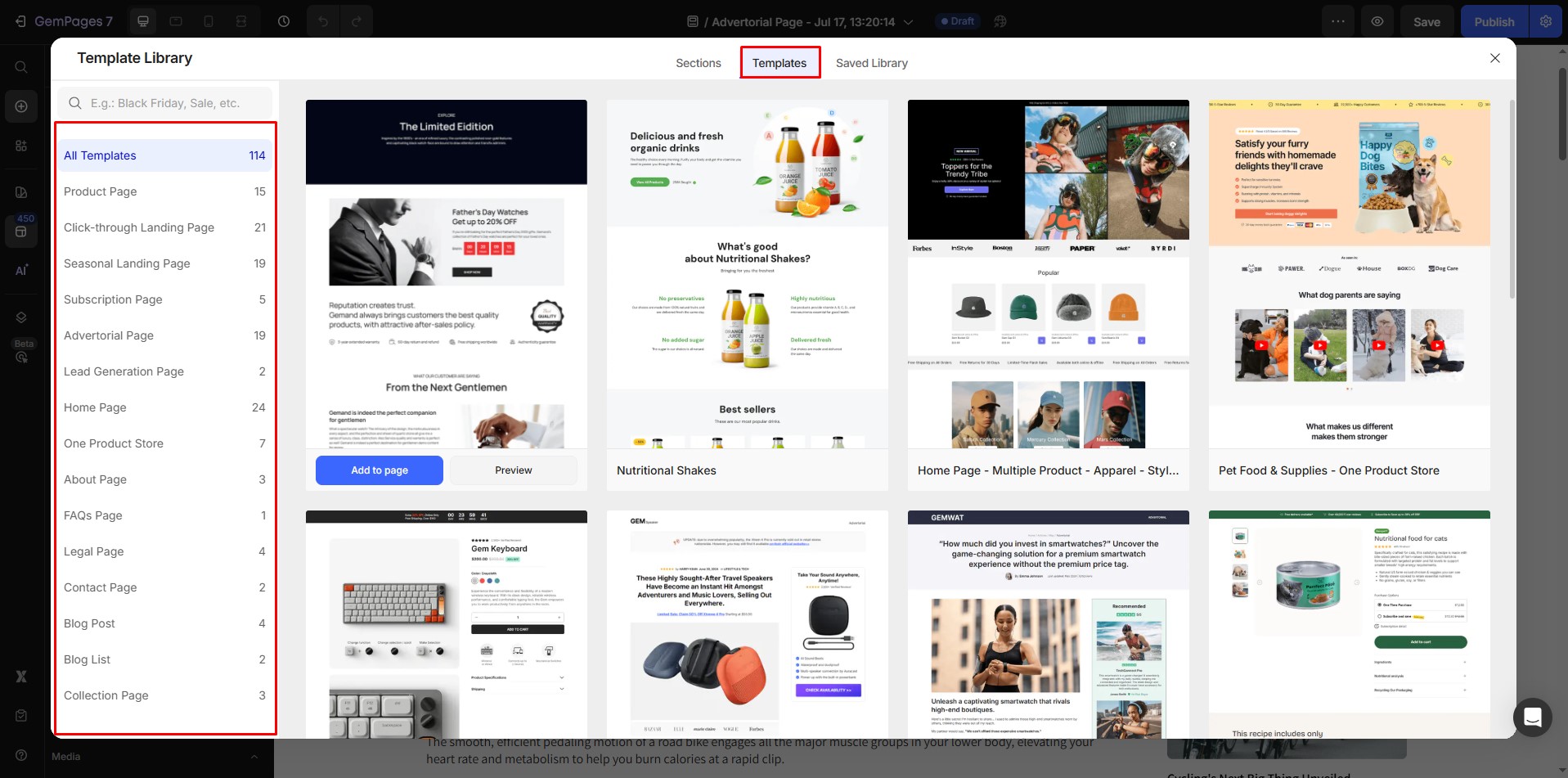Switch to the Sections tab
The width and height of the screenshot is (1568, 778).
click(x=698, y=63)
